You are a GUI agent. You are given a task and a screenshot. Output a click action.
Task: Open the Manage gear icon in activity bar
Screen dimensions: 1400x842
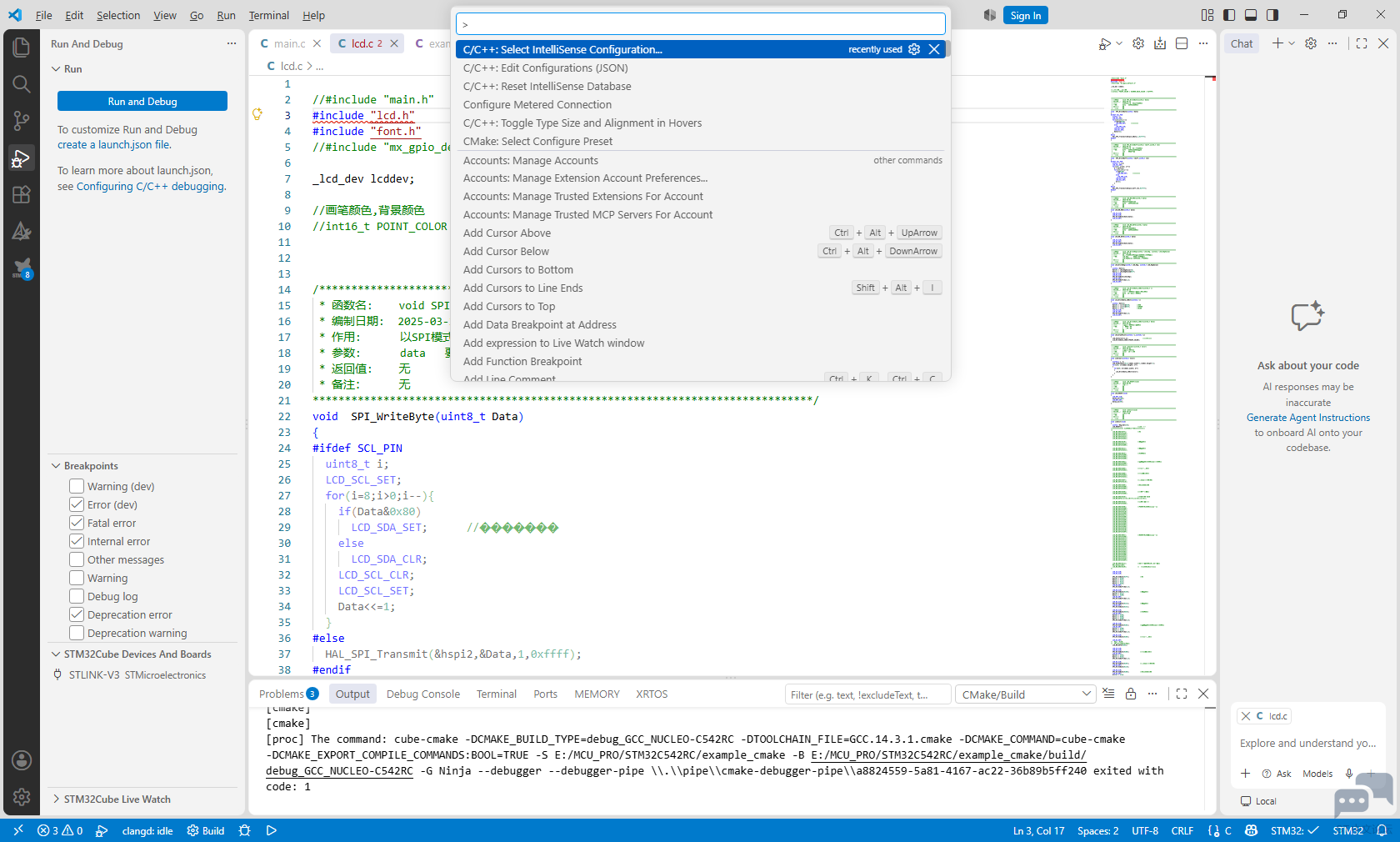[x=22, y=797]
